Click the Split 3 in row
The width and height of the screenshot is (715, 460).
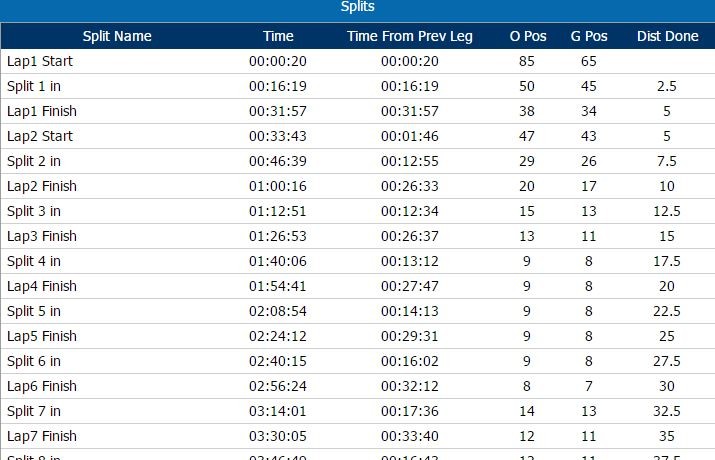358,211
